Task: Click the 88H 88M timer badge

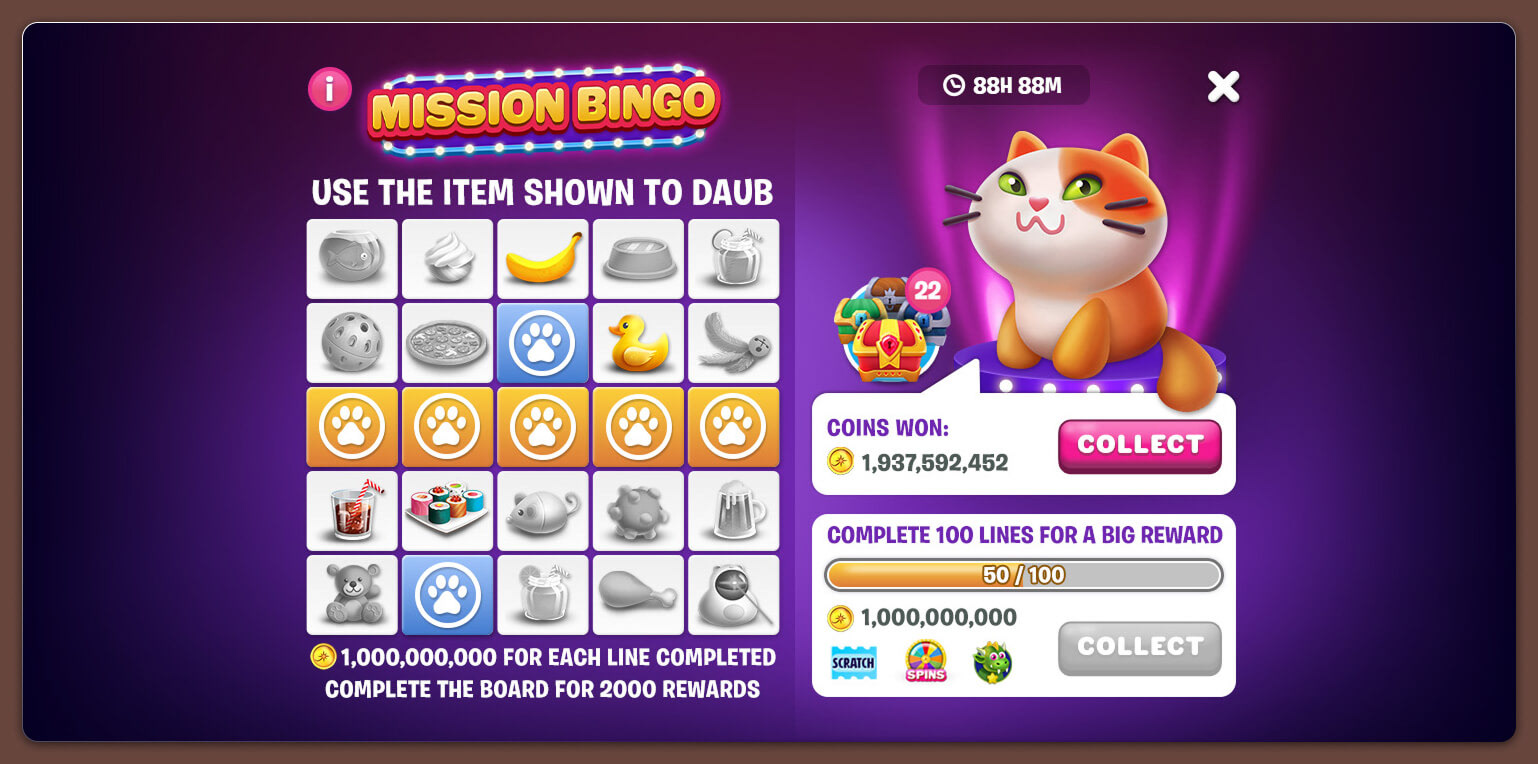Action: 1003,85
